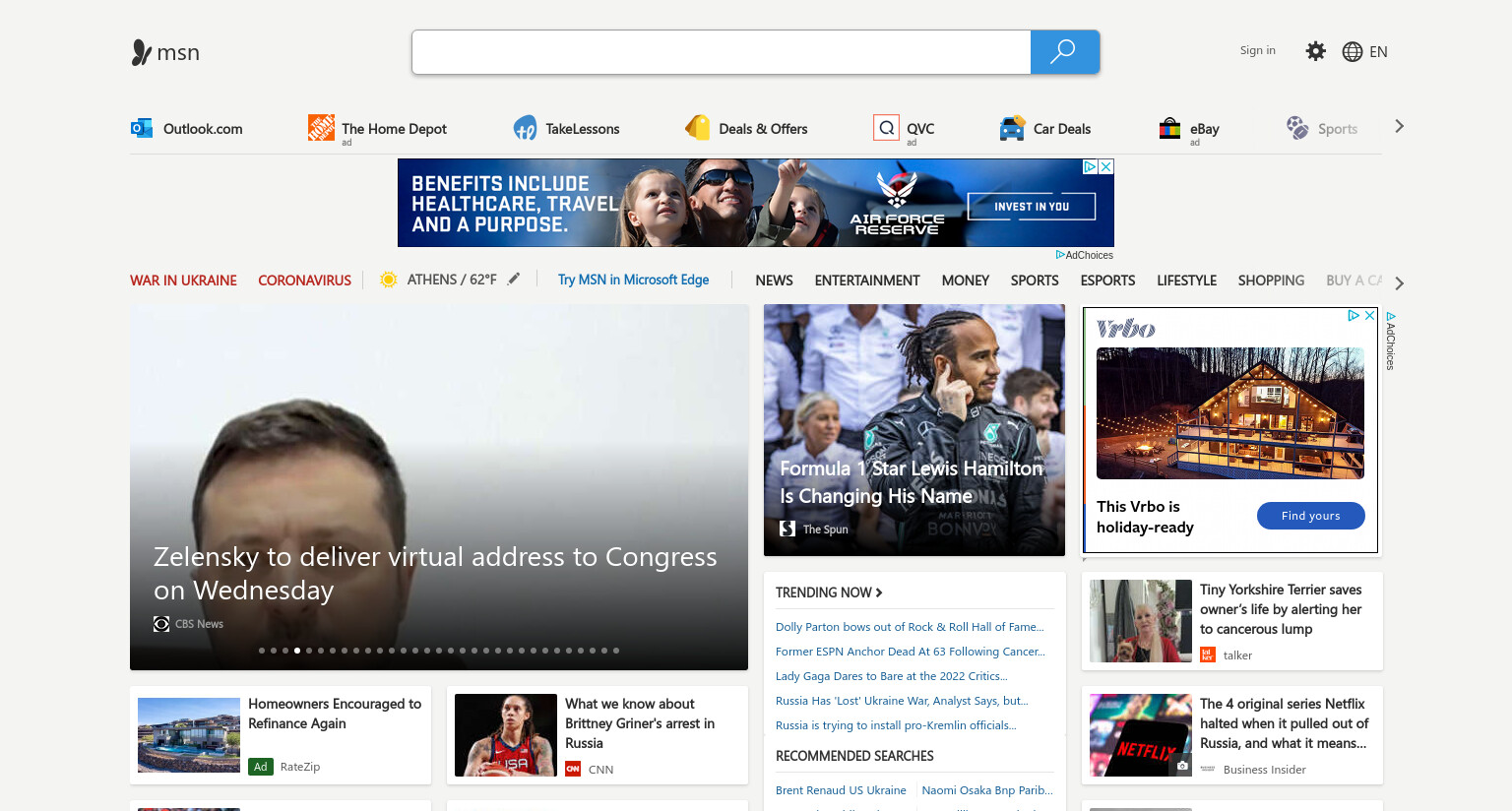Click the talker source icon
1512x811 pixels.
tap(1208, 655)
